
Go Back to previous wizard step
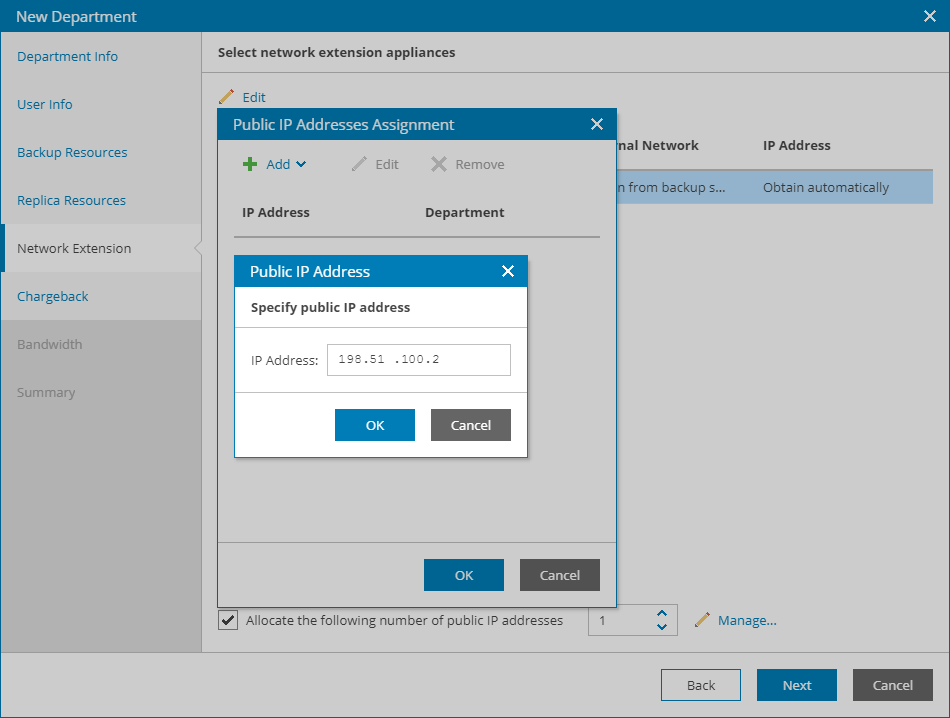coord(701,685)
